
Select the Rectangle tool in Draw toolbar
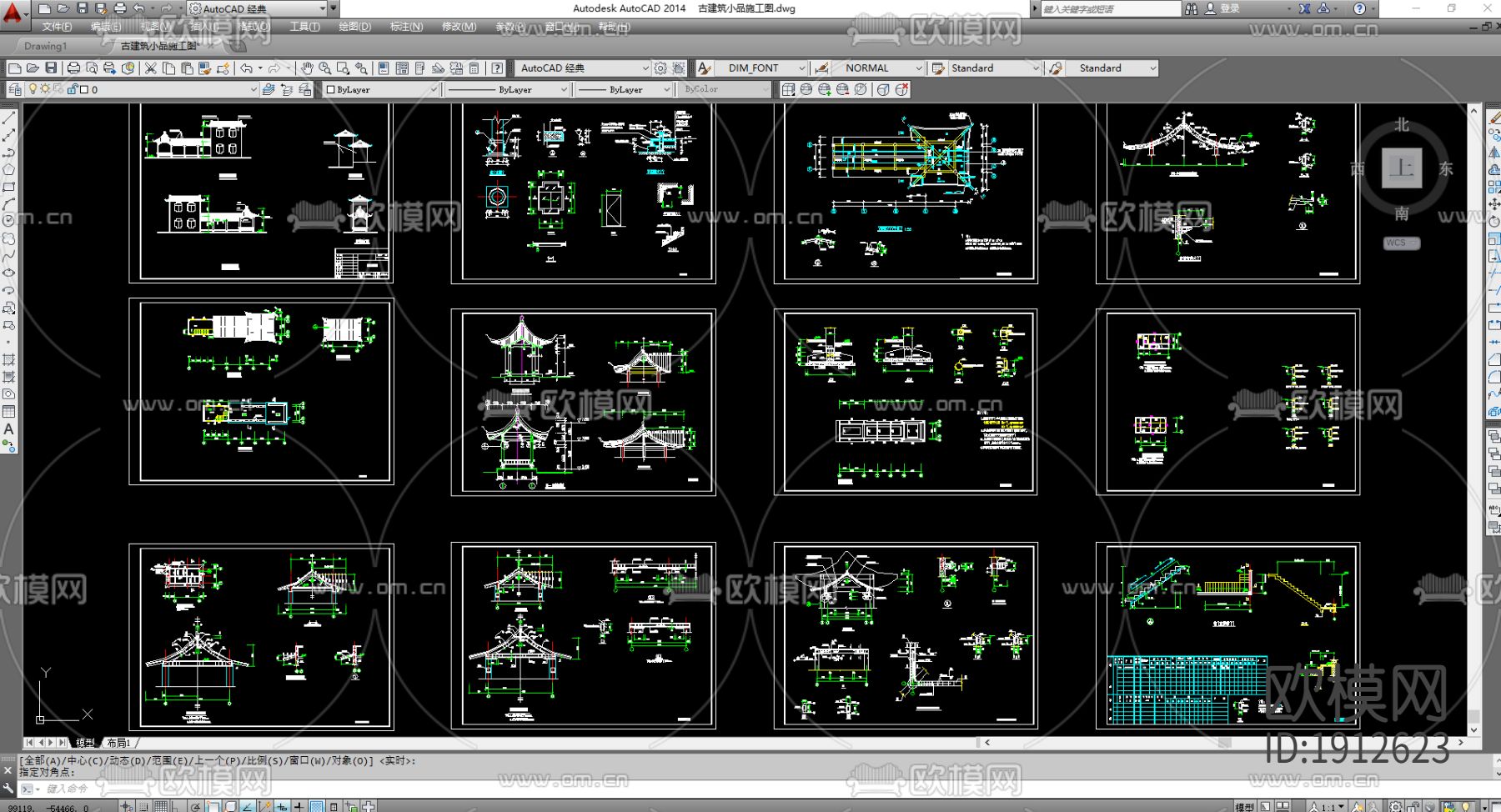click(9, 187)
